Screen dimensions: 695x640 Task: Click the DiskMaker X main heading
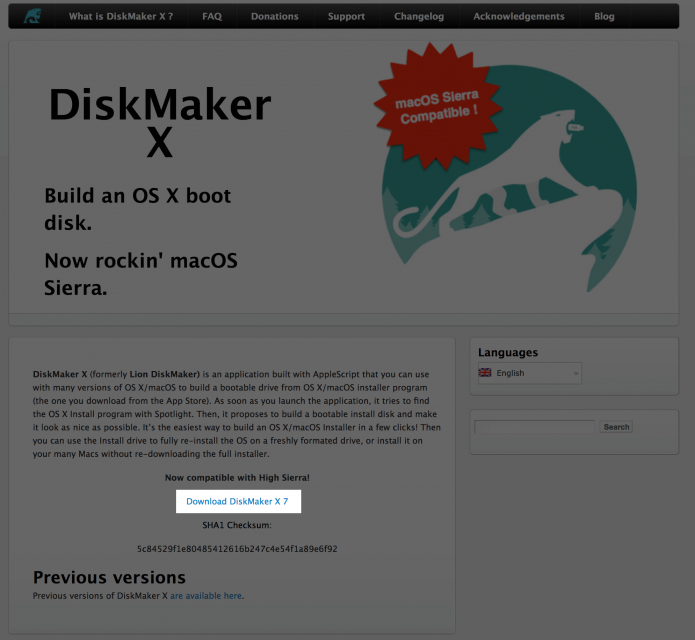point(160,122)
